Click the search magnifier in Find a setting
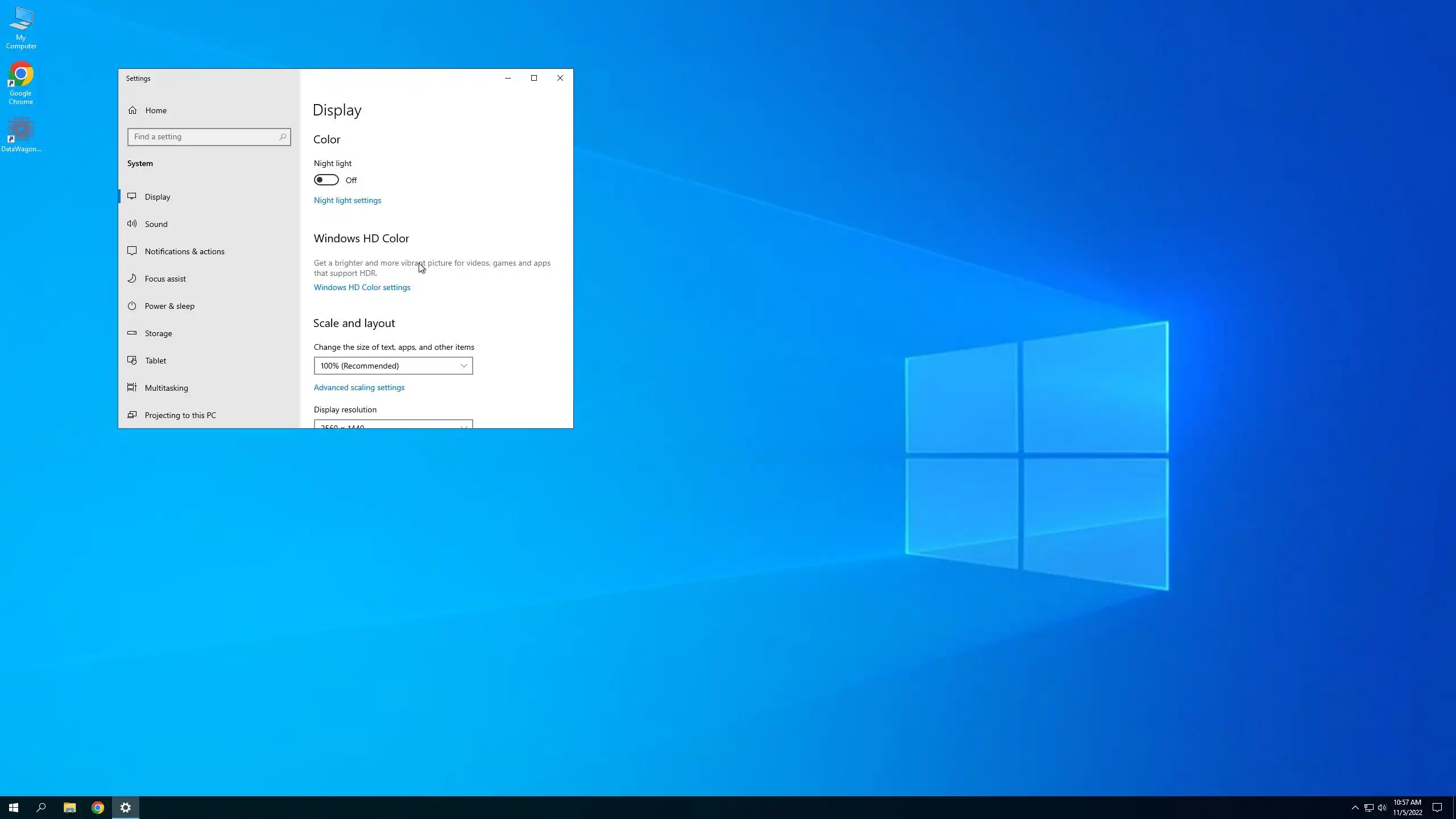 click(283, 137)
